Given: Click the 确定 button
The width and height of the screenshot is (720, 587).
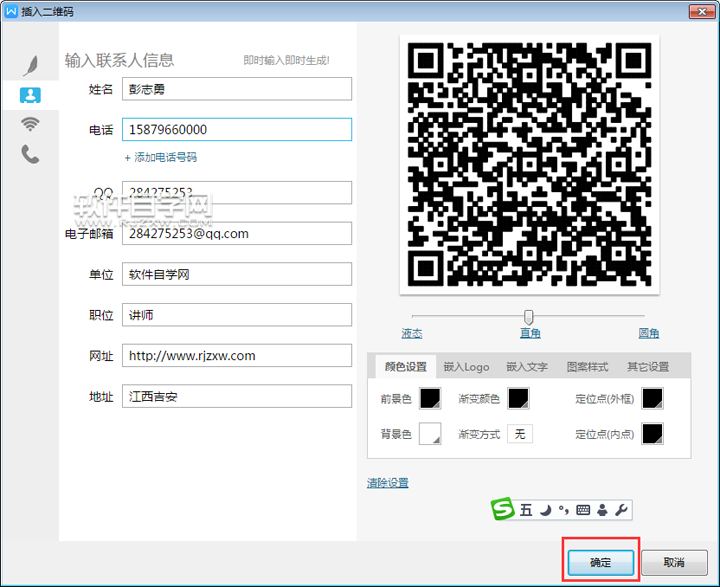Looking at the screenshot, I should pos(600,563).
